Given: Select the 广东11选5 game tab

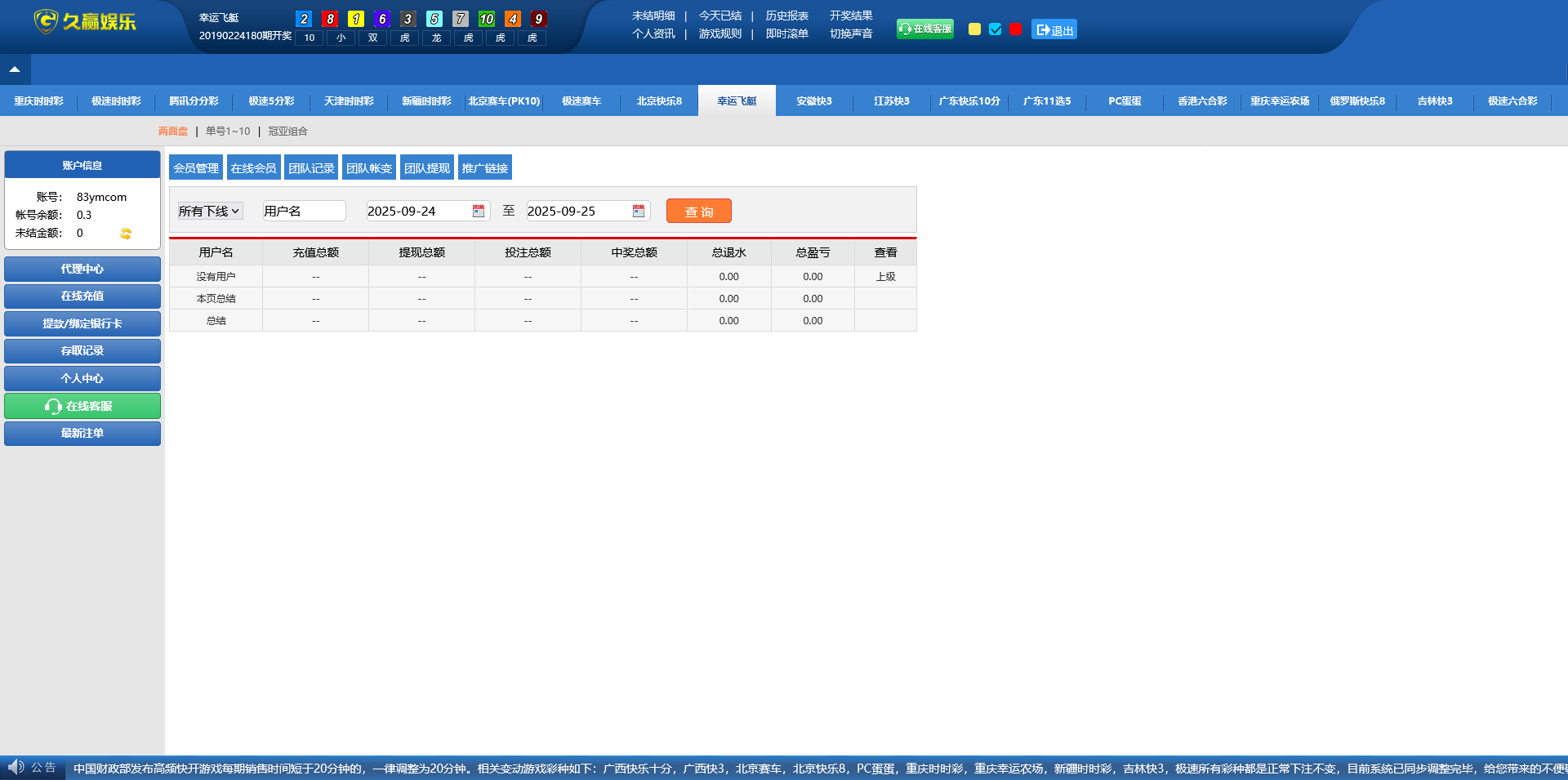Looking at the screenshot, I should pyautogui.click(x=1047, y=101).
